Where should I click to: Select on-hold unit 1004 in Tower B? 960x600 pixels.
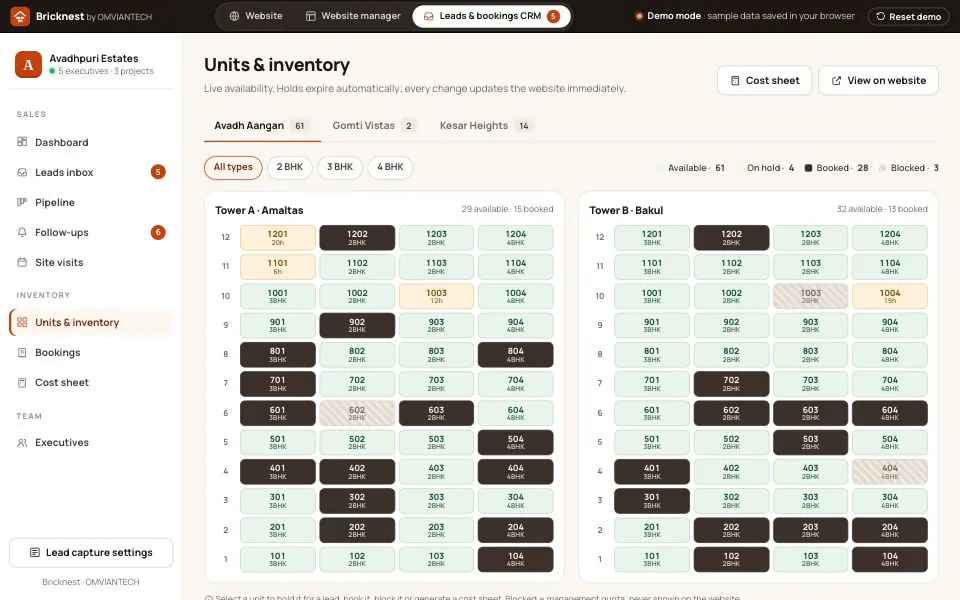pyautogui.click(x=890, y=296)
